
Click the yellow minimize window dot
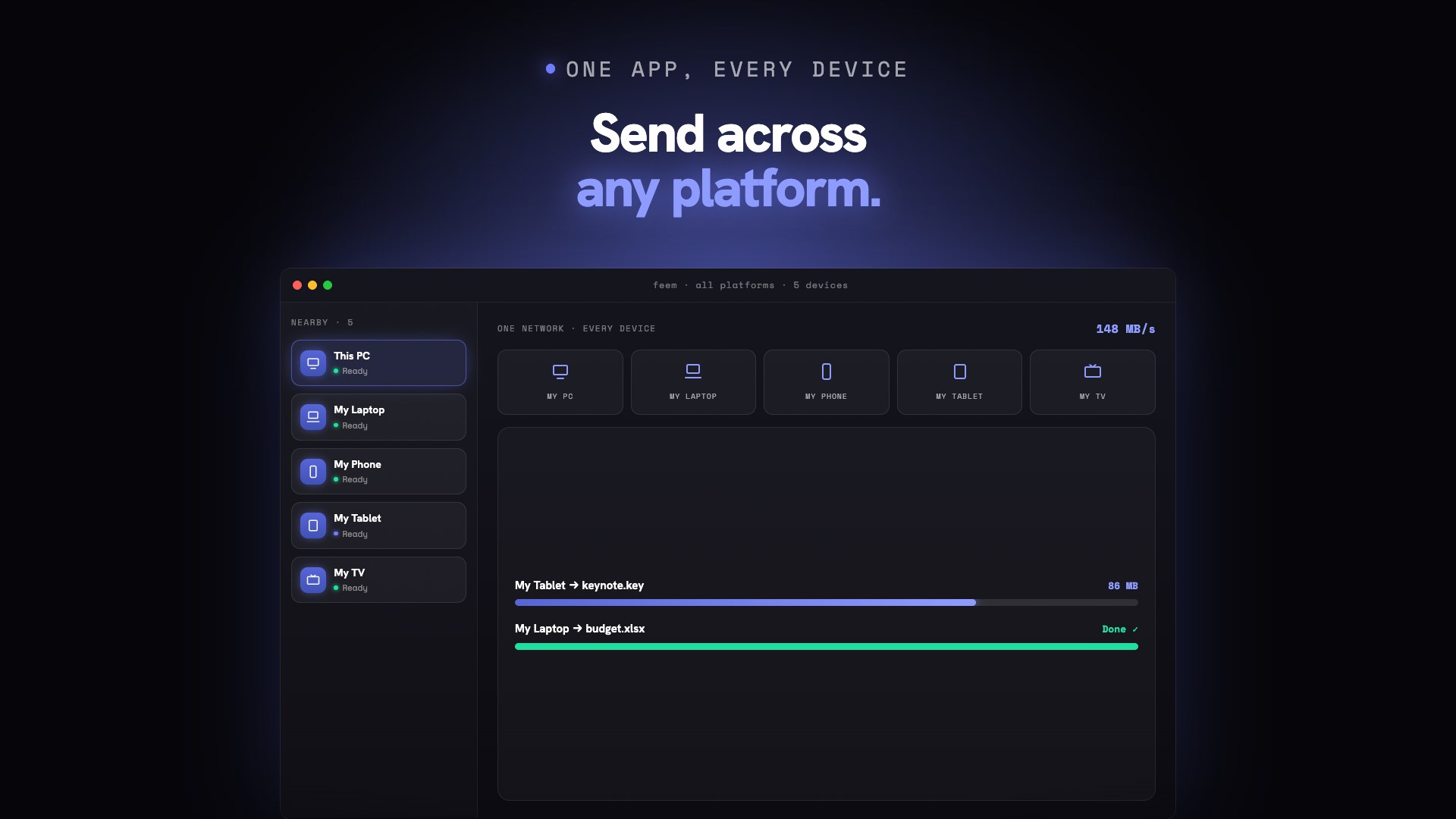[x=312, y=285]
